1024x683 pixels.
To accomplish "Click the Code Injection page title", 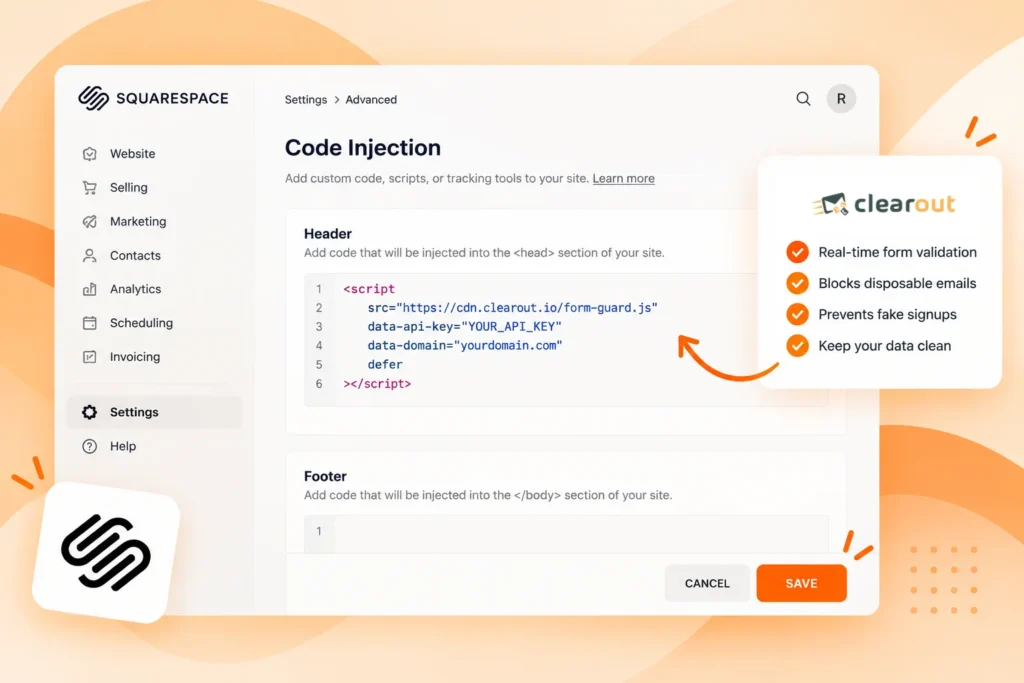I will [x=362, y=148].
